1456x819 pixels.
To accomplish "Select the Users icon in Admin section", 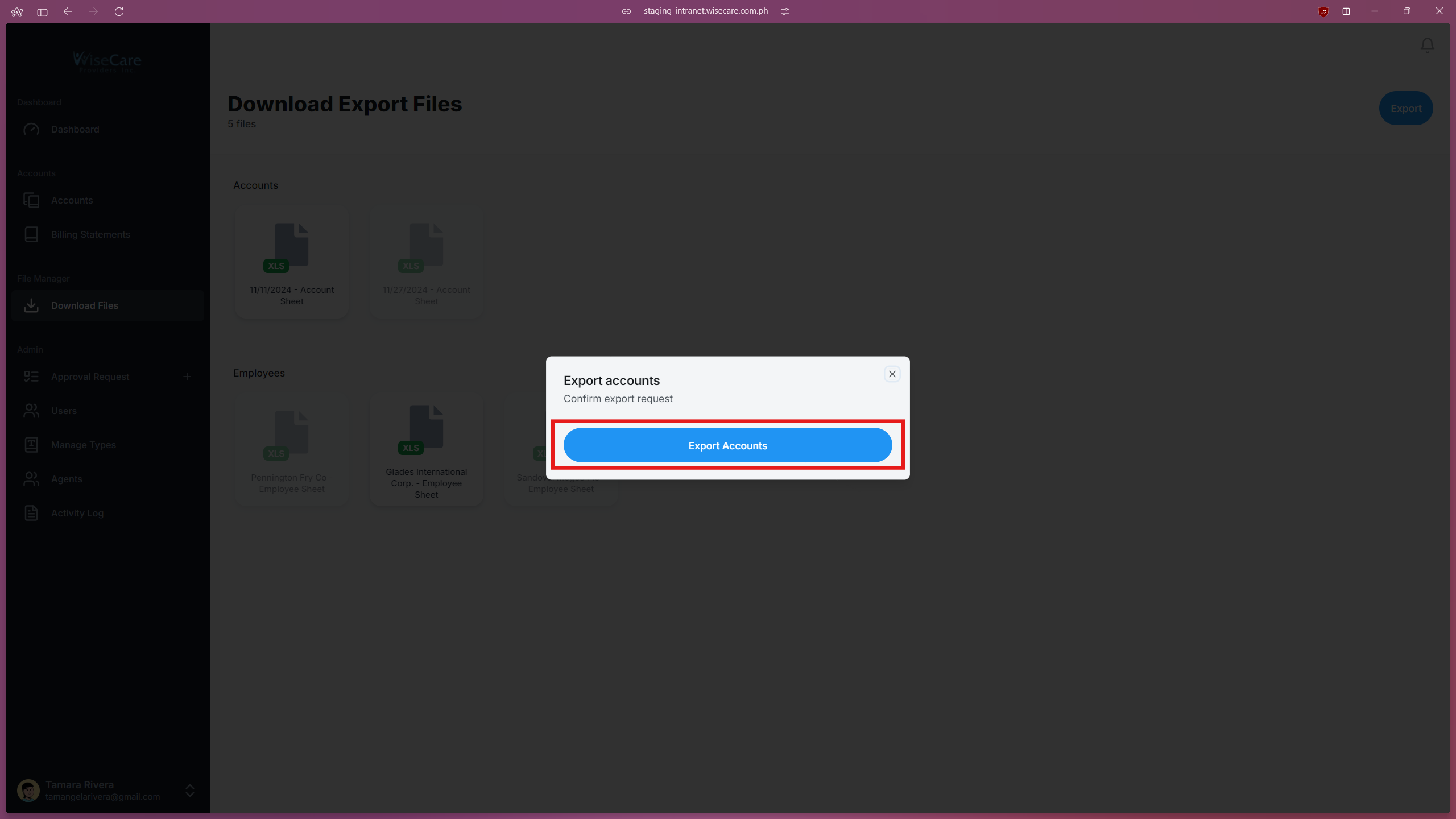I will coord(31,411).
